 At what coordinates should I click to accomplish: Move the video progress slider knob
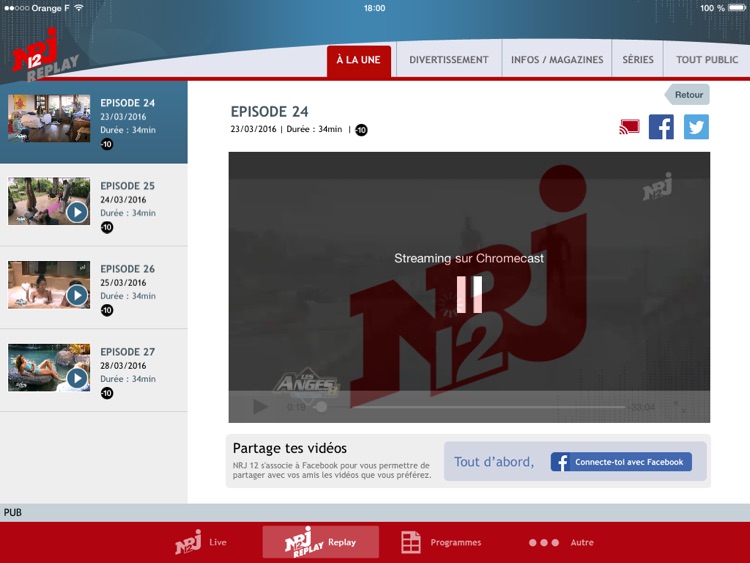coord(321,407)
